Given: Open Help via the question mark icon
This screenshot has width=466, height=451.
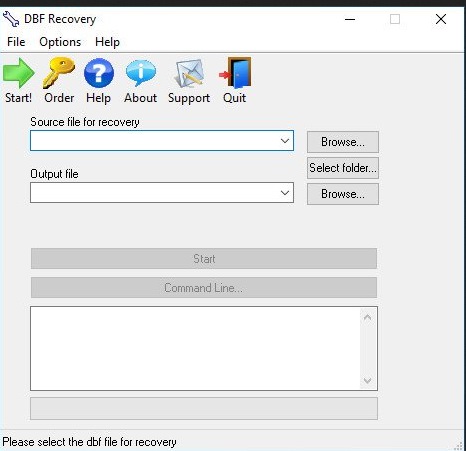Looking at the screenshot, I should click(99, 73).
